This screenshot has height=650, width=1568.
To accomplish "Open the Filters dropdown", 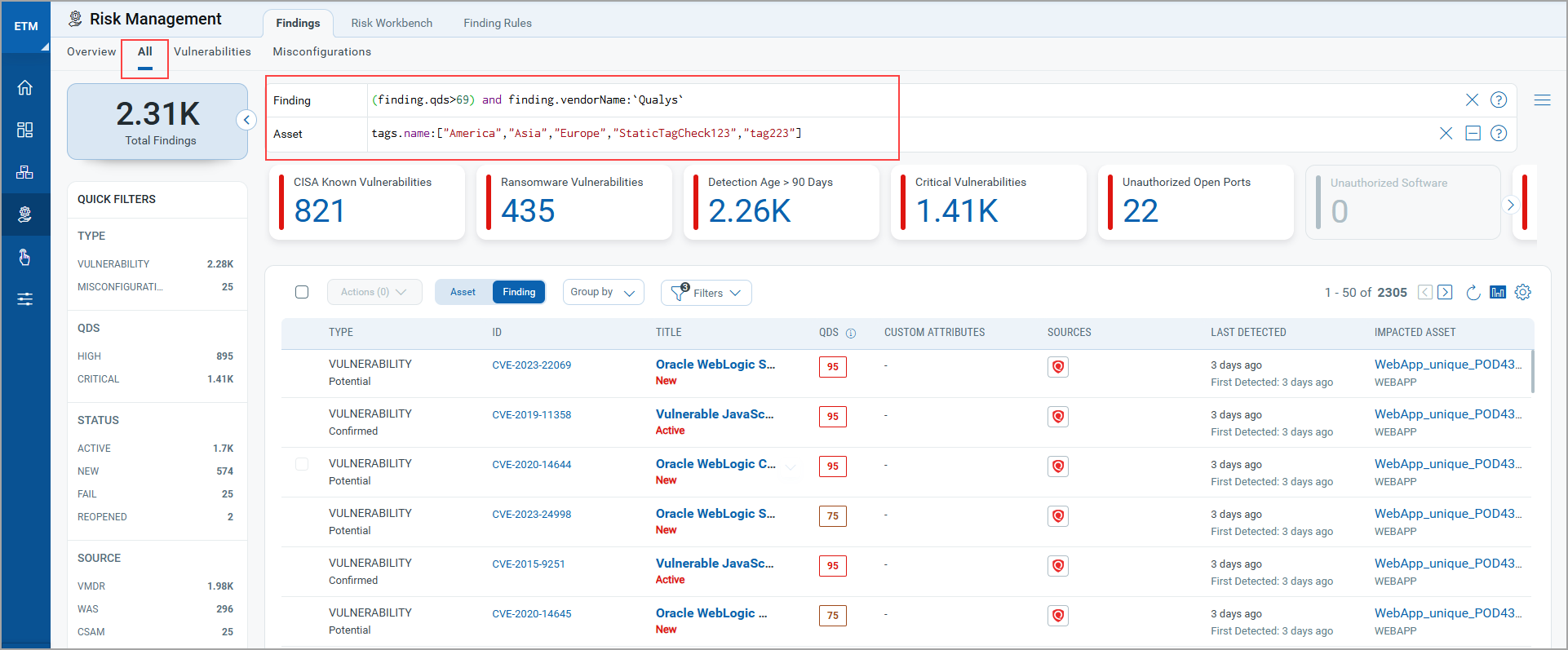I will [x=706, y=293].
